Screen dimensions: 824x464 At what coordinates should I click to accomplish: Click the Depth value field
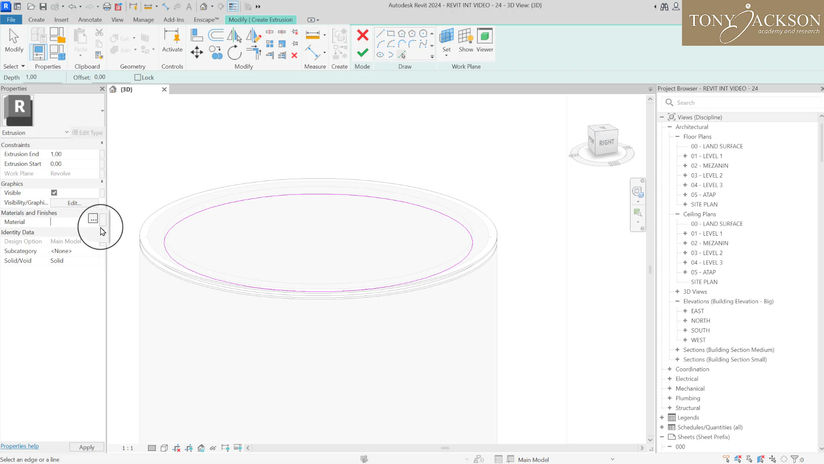[44, 77]
